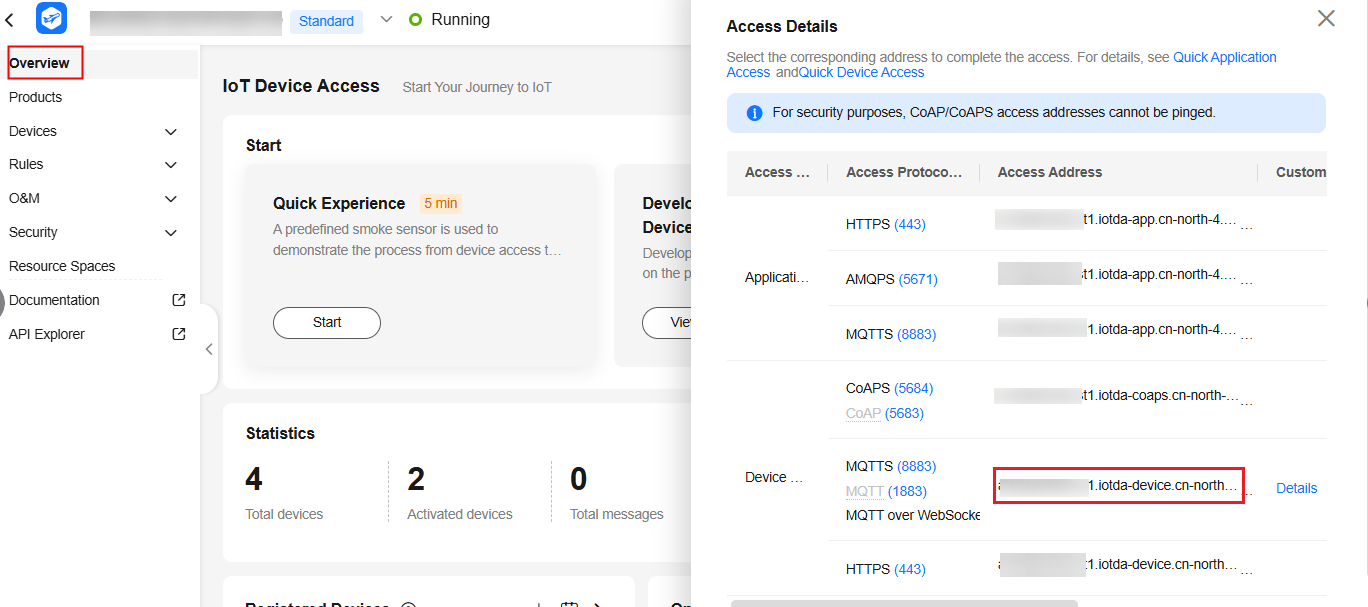1368x607 pixels.
Task: Expand the Rules submenu
Action: pyautogui.click(x=171, y=165)
